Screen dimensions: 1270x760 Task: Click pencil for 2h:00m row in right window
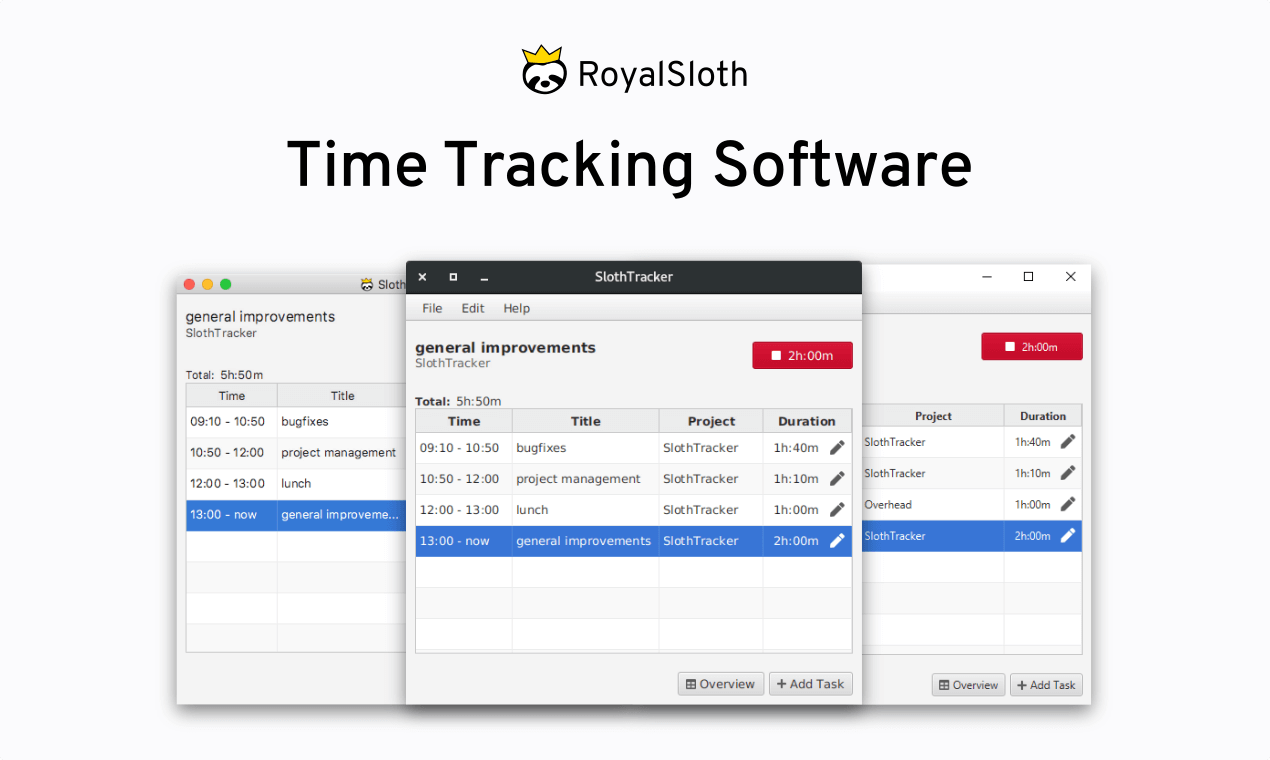tap(1068, 536)
